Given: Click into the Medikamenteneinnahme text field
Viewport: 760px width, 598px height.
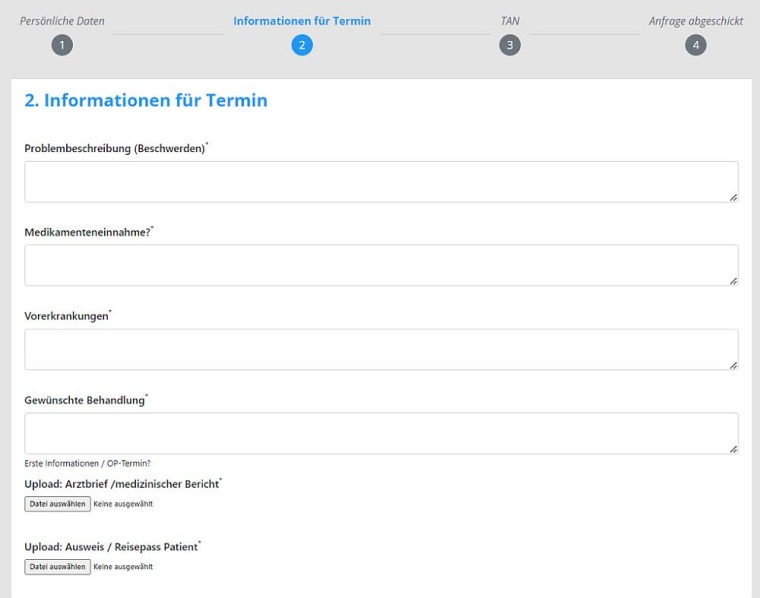Looking at the screenshot, I should 380,265.
